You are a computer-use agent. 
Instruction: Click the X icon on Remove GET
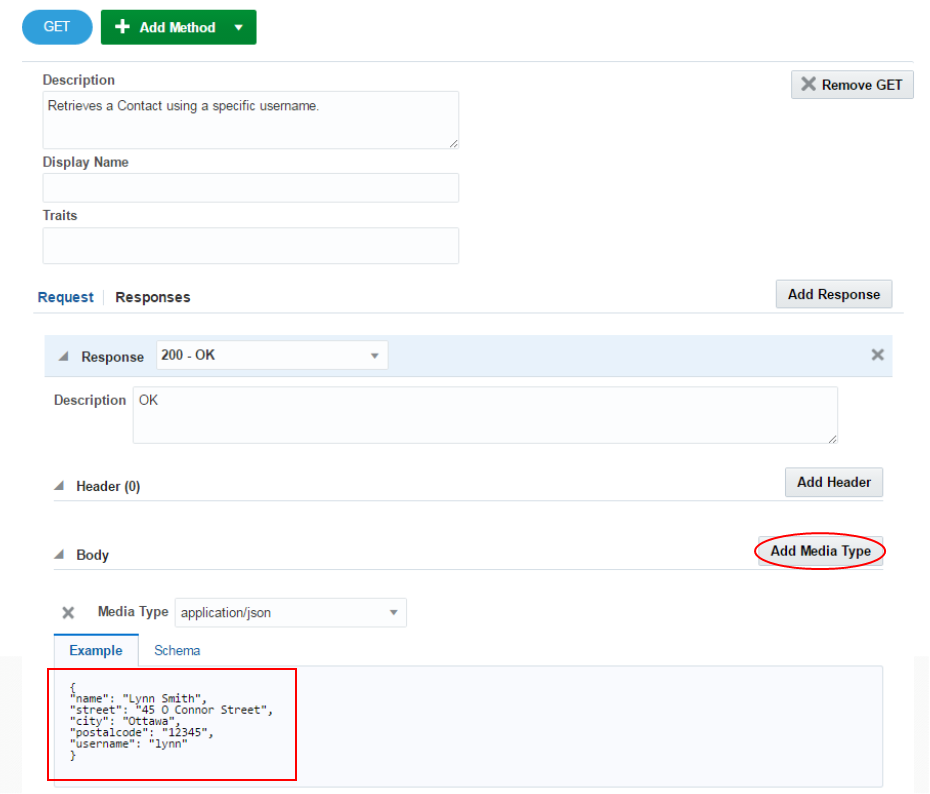click(x=808, y=84)
